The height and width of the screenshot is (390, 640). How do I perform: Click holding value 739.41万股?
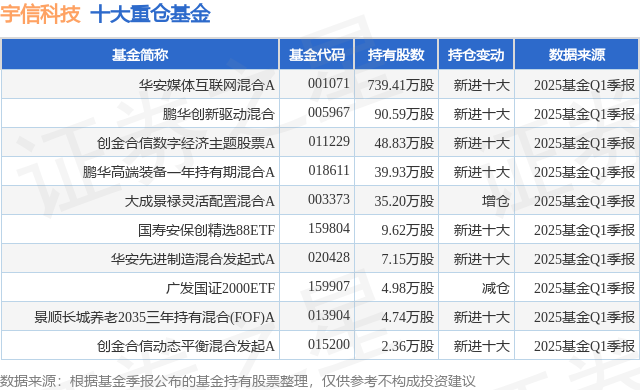(x=400, y=85)
